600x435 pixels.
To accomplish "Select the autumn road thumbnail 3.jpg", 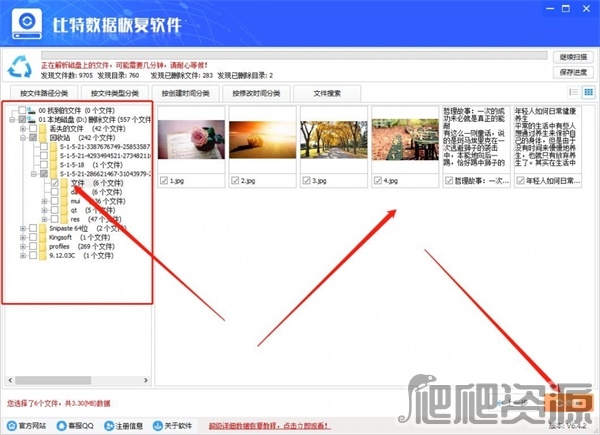I will [334, 140].
